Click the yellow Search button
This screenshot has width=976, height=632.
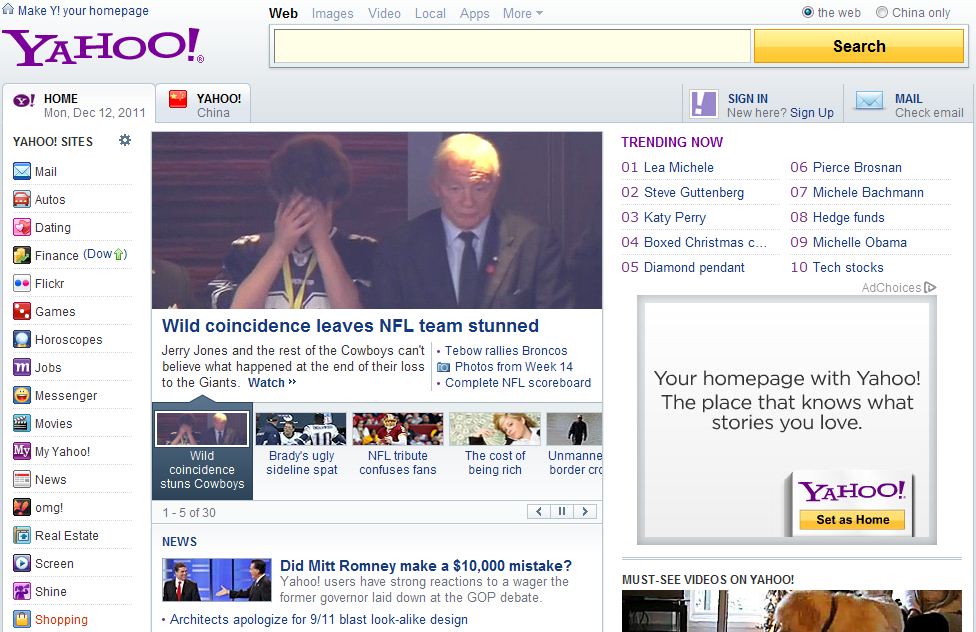coord(859,46)
